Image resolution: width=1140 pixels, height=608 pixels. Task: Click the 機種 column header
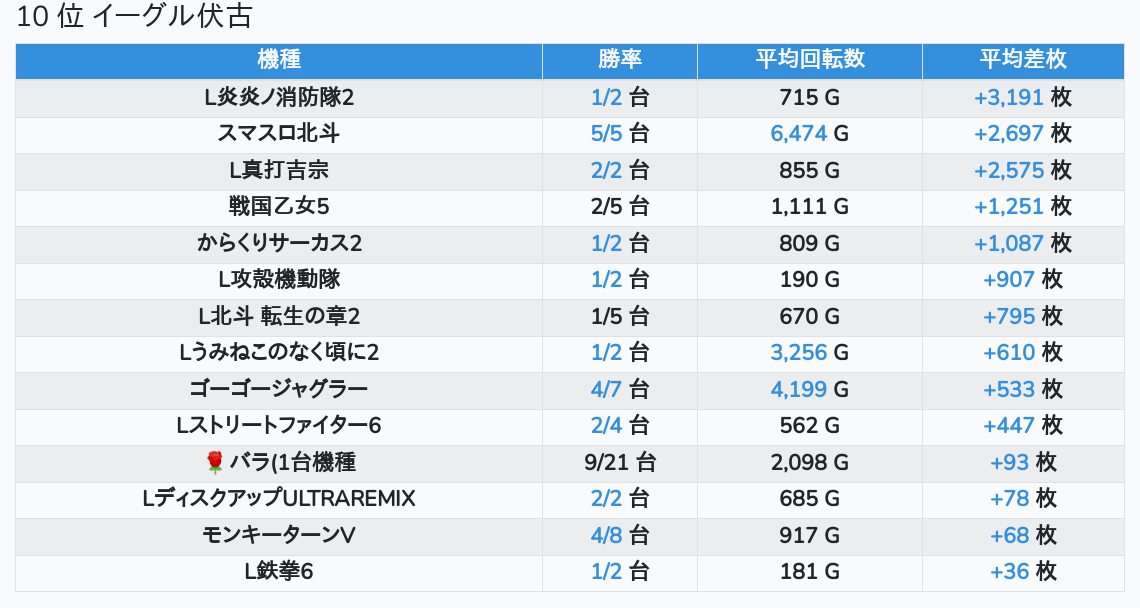point(278,60)
